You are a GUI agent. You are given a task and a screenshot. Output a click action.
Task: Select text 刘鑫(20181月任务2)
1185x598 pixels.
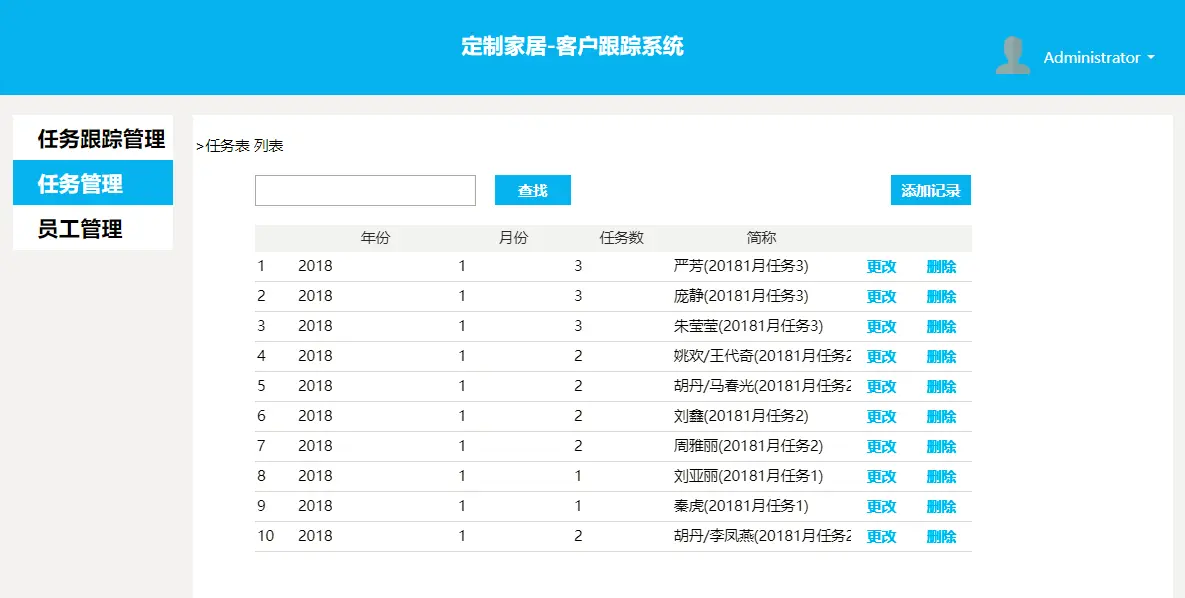[741, 416]
